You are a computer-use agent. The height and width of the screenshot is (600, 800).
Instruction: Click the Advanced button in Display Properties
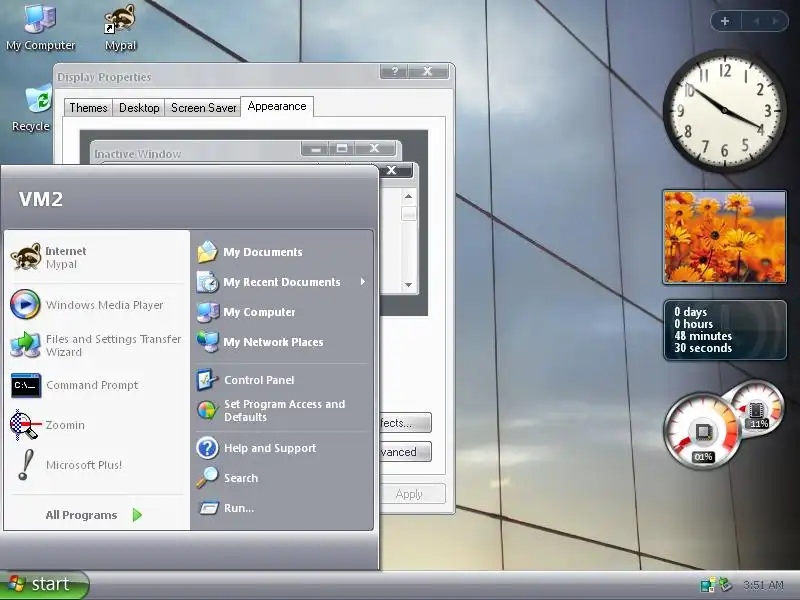[406, 452]
